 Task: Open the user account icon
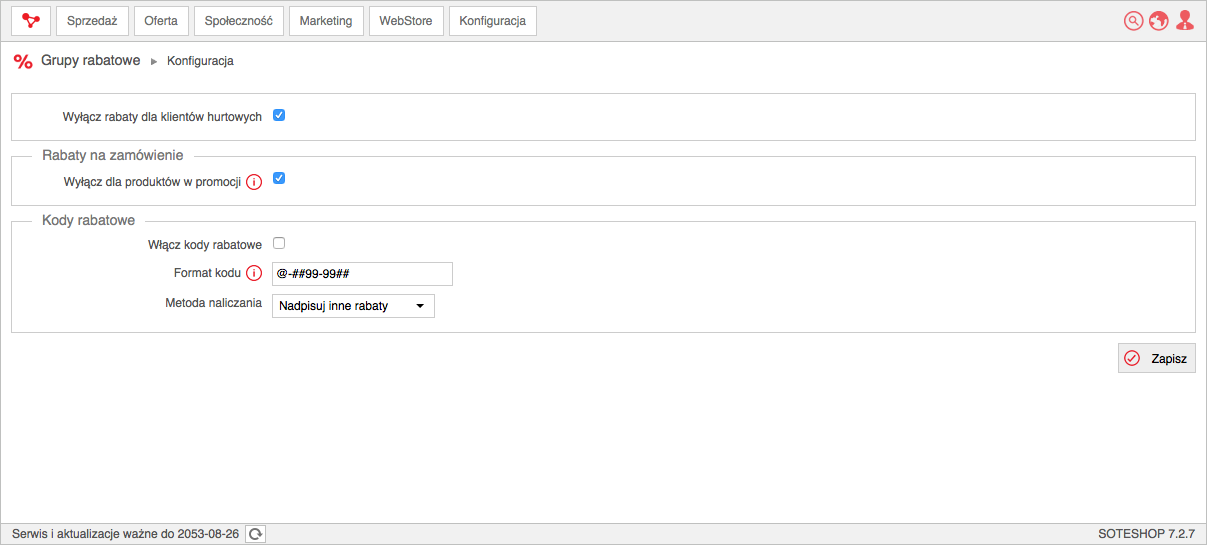(1185, 21)
